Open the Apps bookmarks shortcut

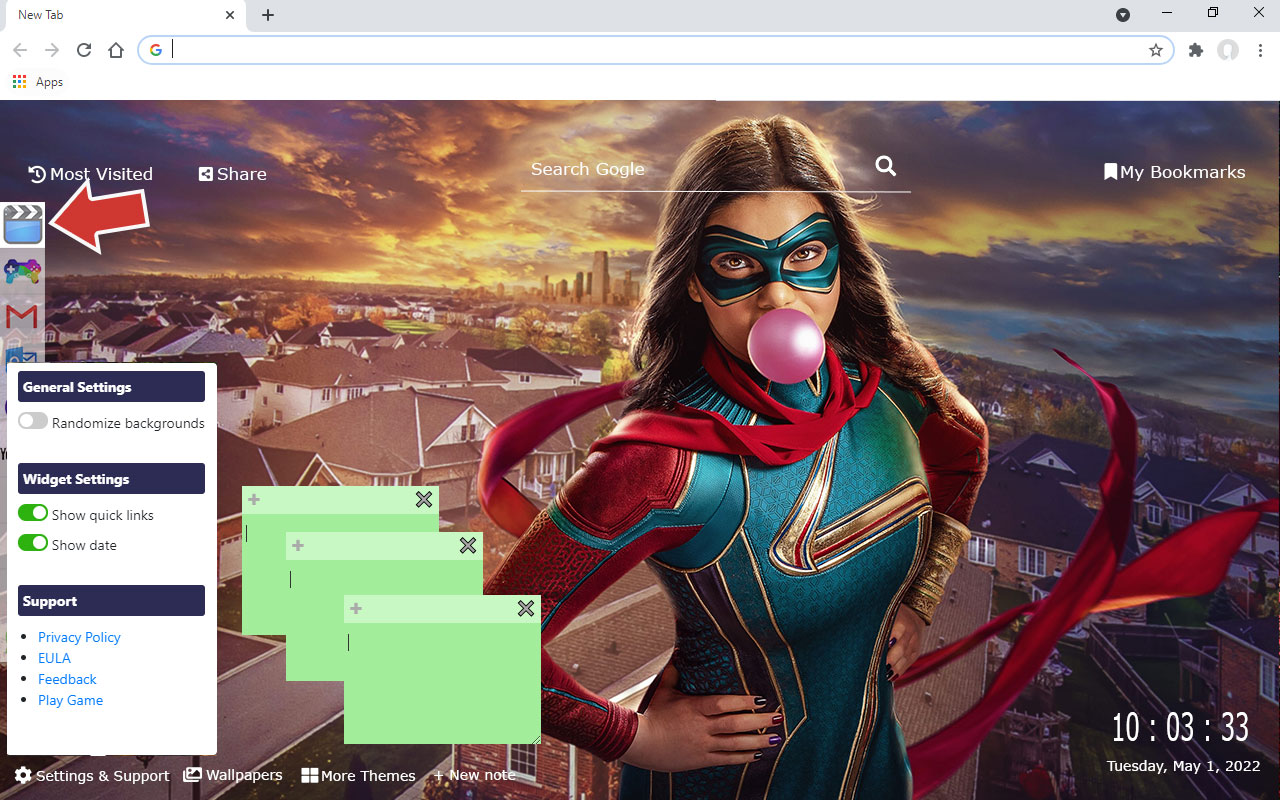tap(38, 82)
